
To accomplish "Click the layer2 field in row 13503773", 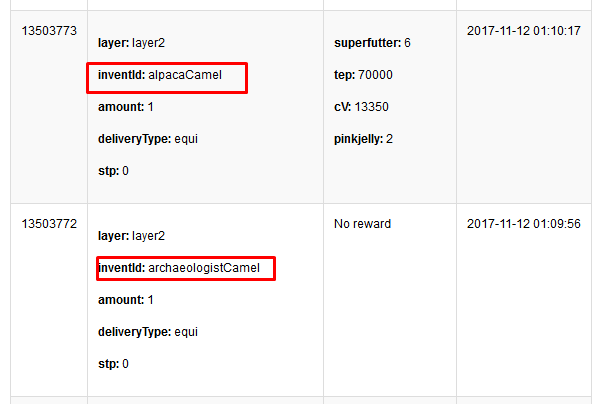I will click(x=131, y=44).
